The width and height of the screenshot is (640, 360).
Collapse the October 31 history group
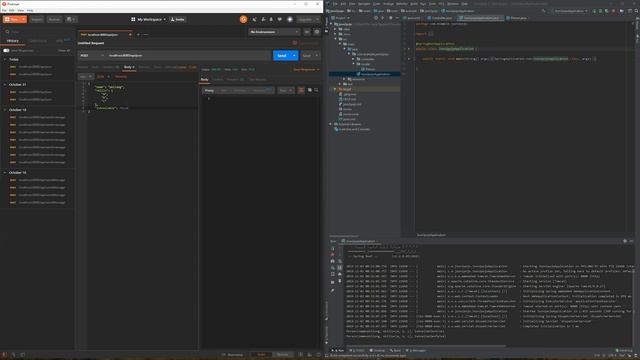[5, 84]
